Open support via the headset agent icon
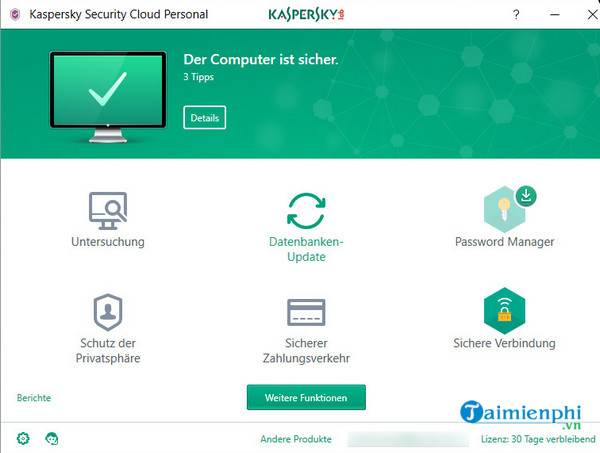The height and width of the screenshot is (453, 600). tap(52, 438)
